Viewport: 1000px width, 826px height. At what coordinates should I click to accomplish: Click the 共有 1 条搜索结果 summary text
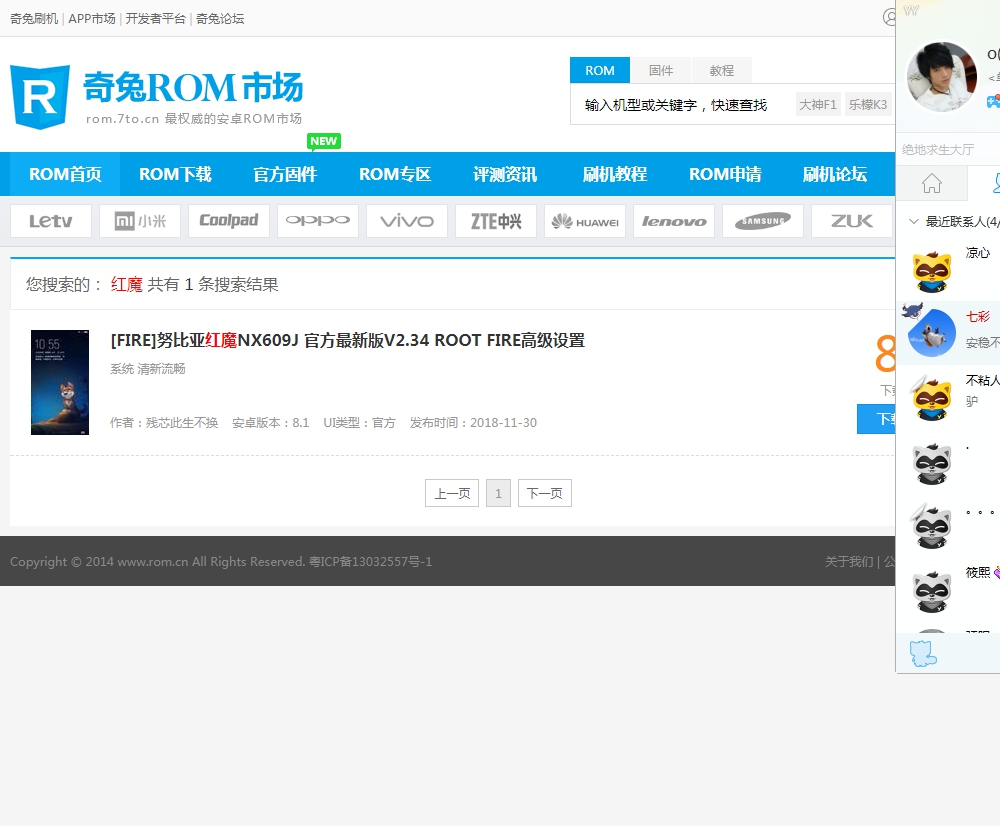(213, 284)
